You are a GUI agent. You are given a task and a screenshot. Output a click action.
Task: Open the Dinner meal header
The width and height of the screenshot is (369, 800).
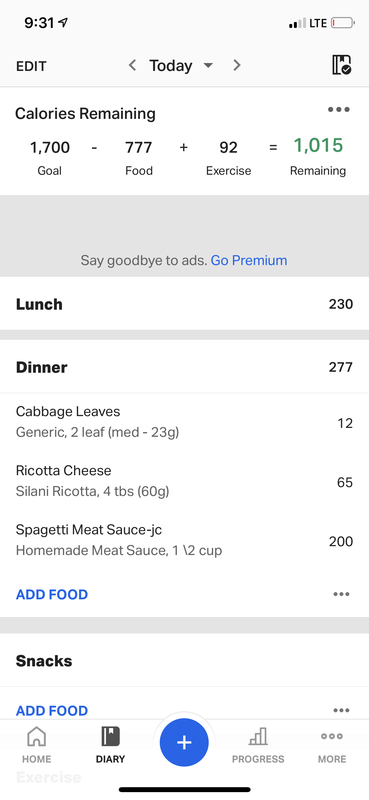click(184, 367)
